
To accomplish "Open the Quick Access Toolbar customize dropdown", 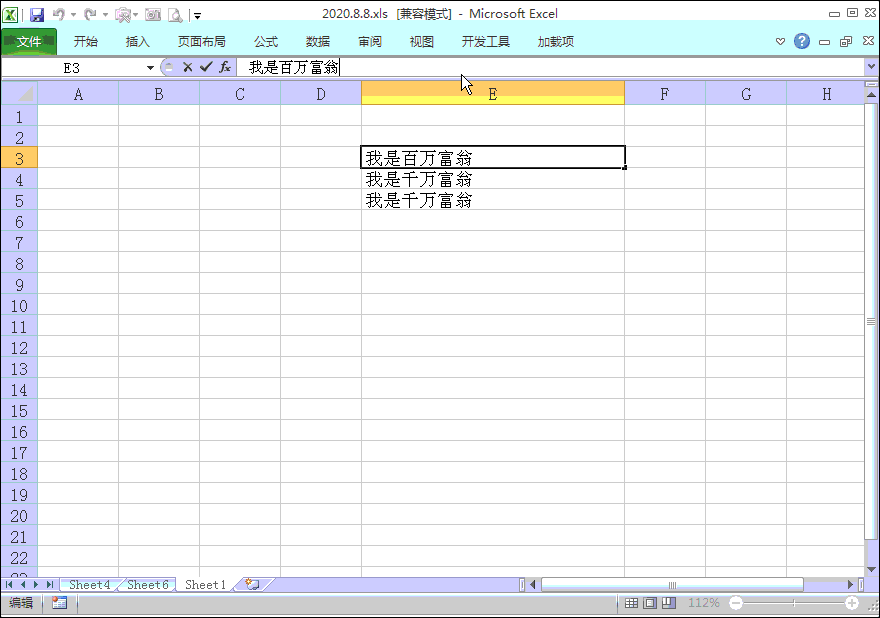I will (196, 16).
